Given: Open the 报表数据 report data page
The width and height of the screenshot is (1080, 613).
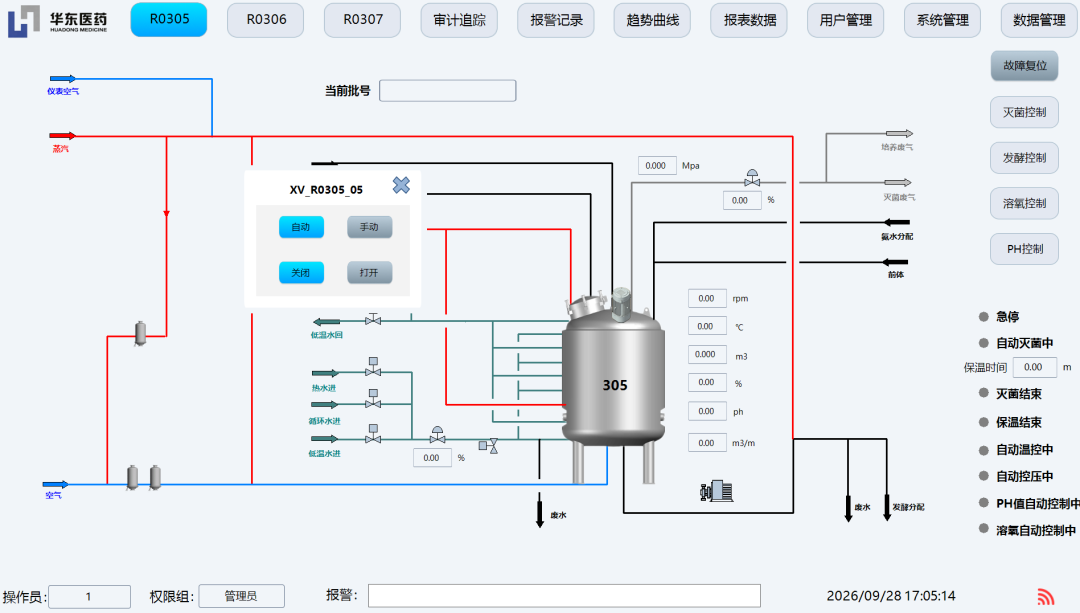Looking at the screenshot, I should pyautogui.click(x=749, y=20).
